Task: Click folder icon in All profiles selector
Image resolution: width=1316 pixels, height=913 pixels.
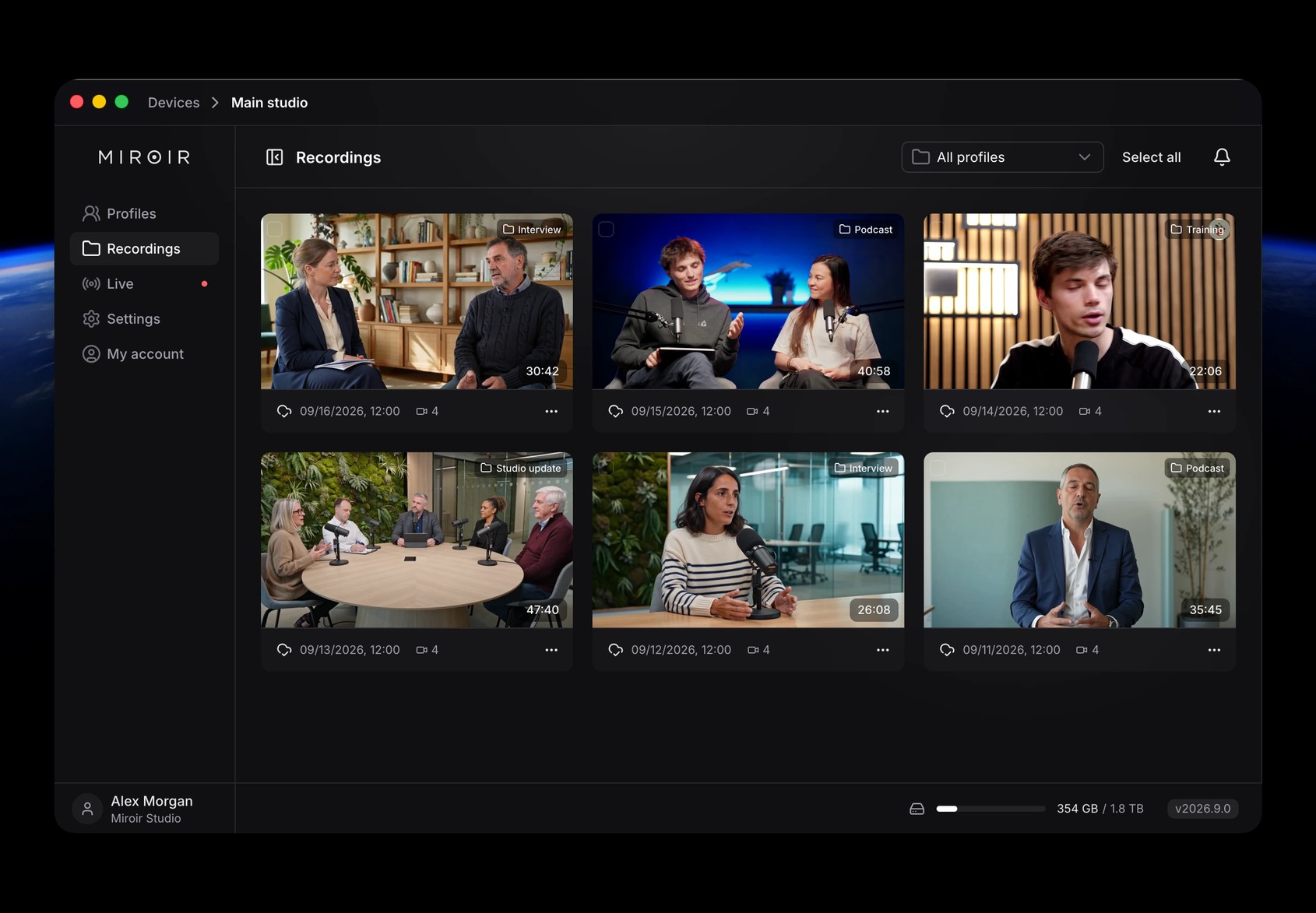Action: tap(920, 157)
